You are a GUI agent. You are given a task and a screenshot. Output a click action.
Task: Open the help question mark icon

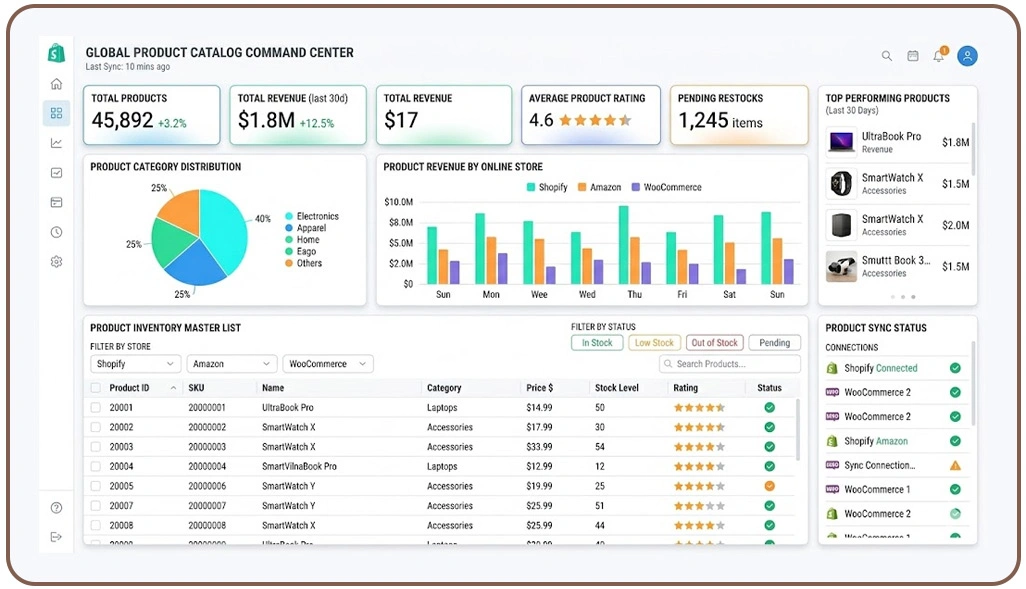(x=56, y=508)
